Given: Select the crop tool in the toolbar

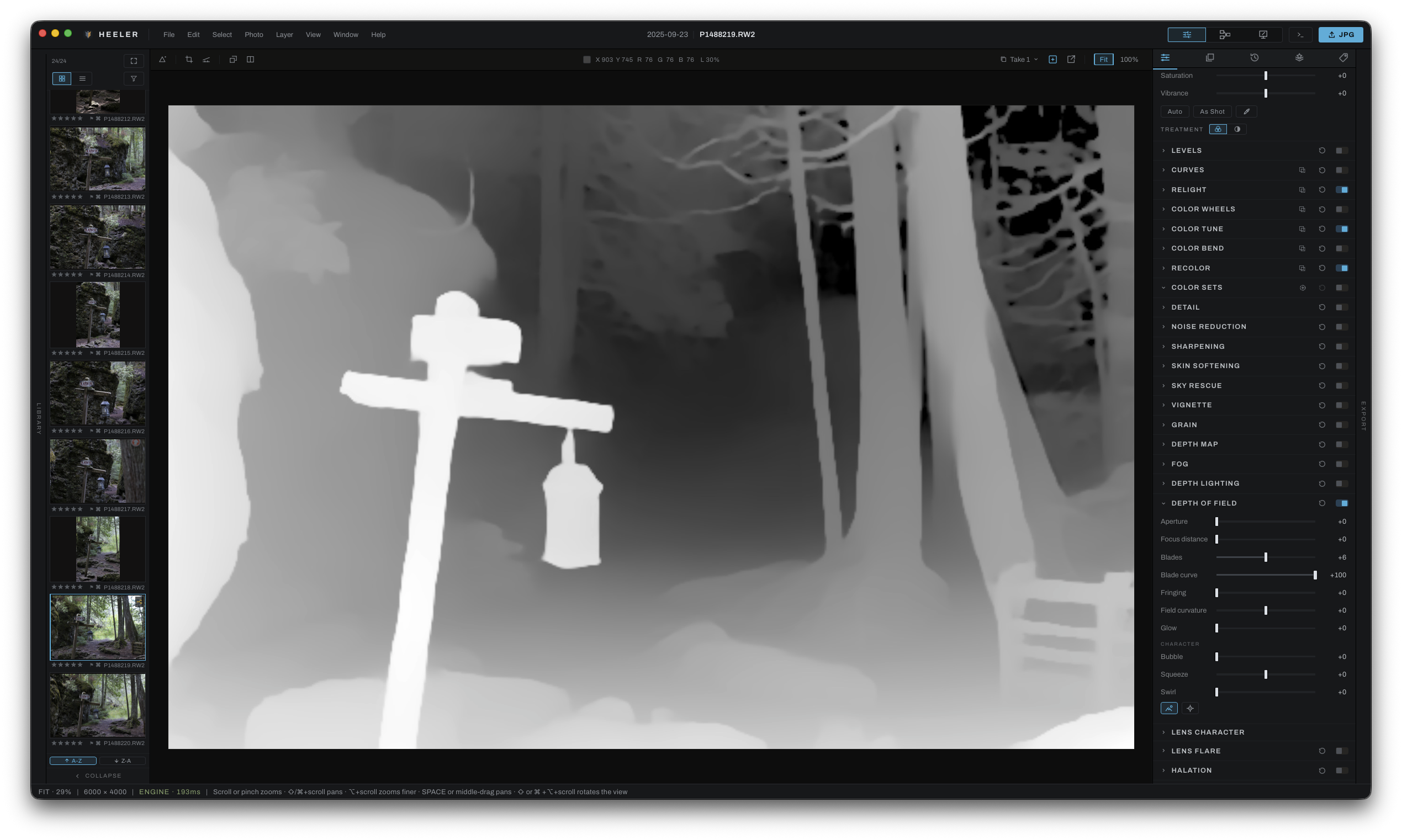Looking at the screenshot, I should click(x=189, y=60).
